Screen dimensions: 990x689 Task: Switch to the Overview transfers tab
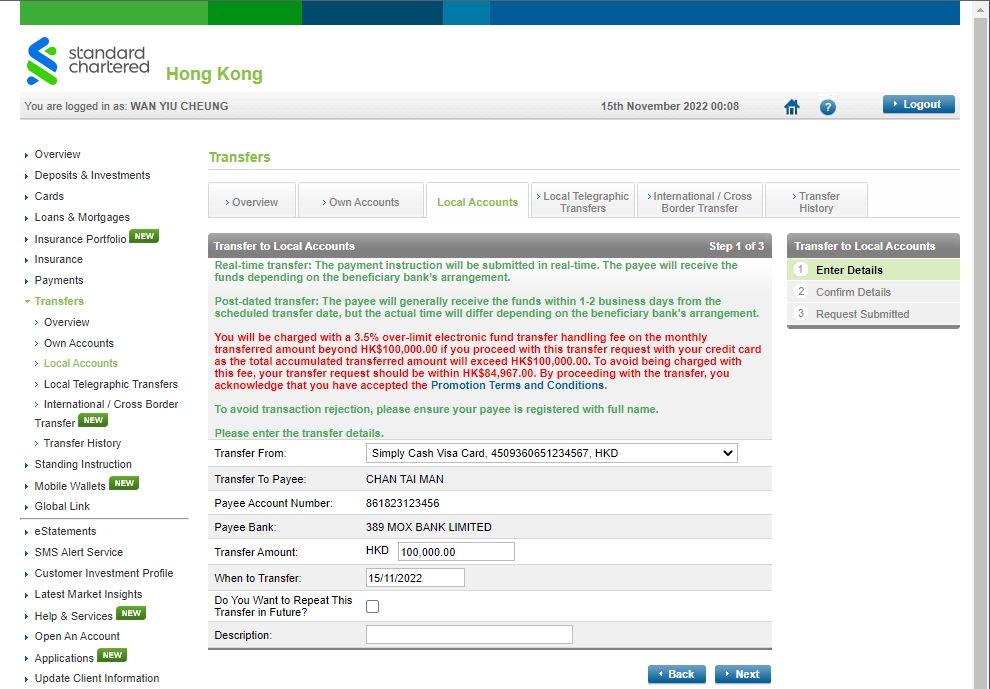pos(252,202)
